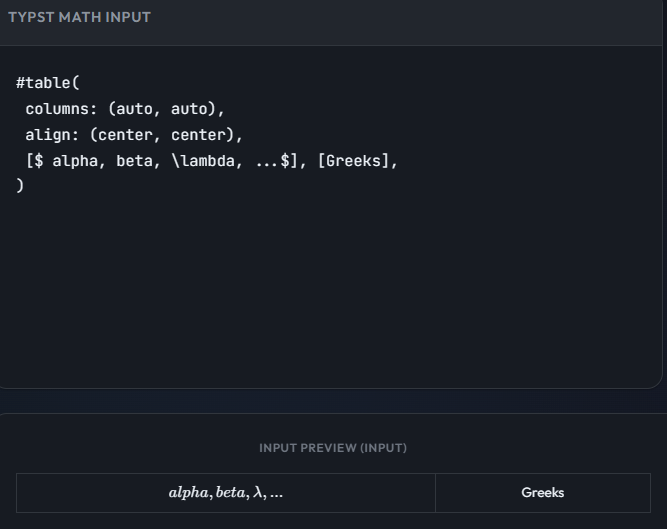Click the TYPST MATH INPUT header

[x=79, y=17]
